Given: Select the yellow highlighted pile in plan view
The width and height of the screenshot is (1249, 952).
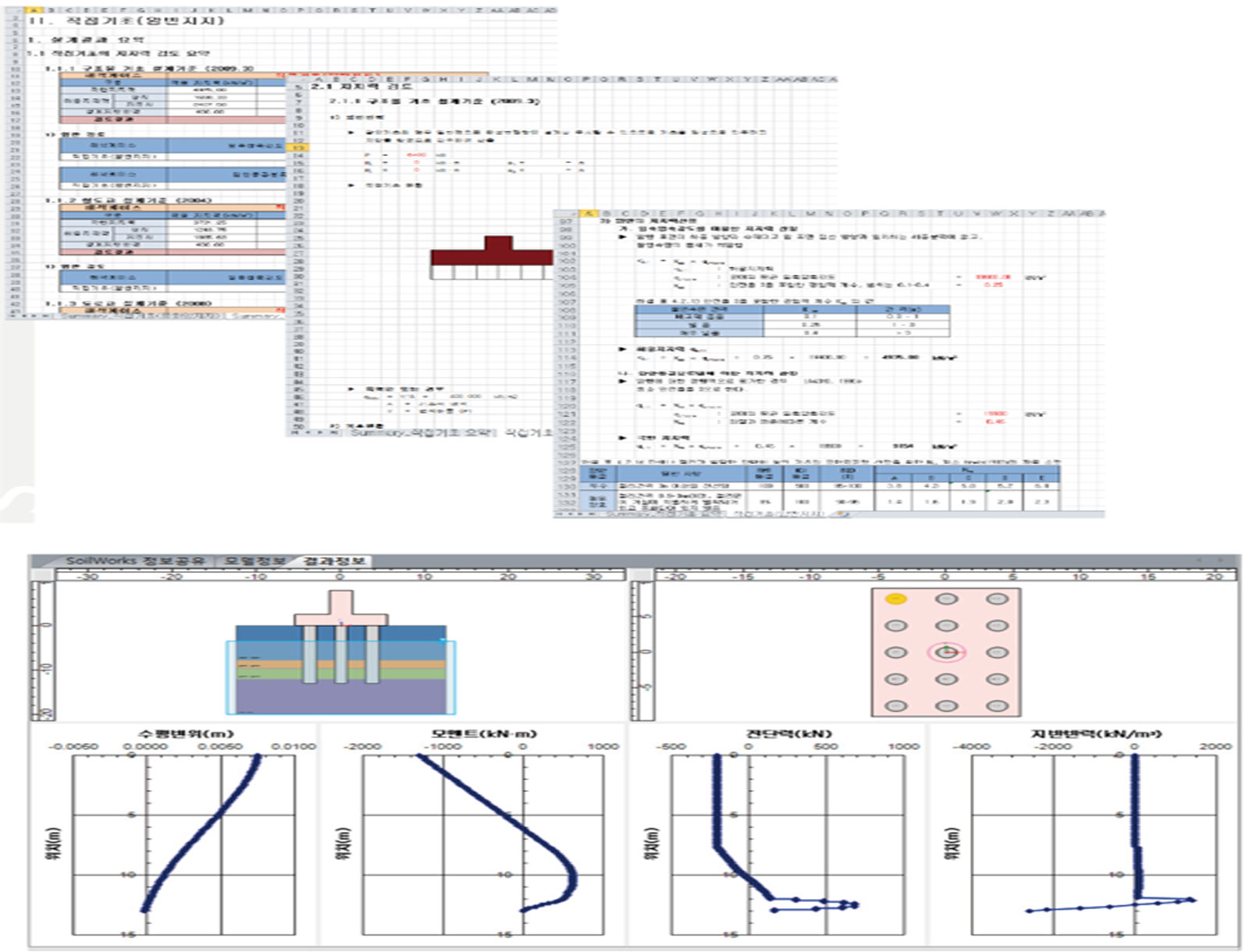Looking at the screenshot, I should [x=895, y=599].
